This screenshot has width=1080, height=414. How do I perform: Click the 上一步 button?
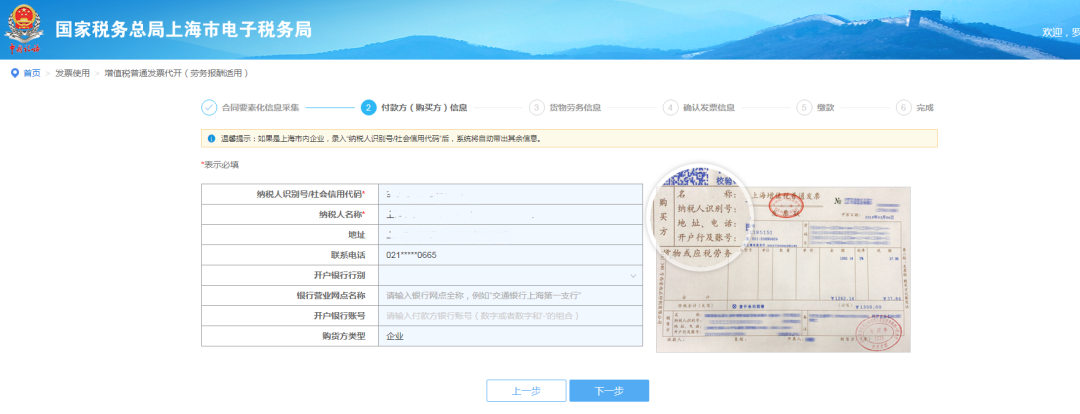tap(526, 391)
